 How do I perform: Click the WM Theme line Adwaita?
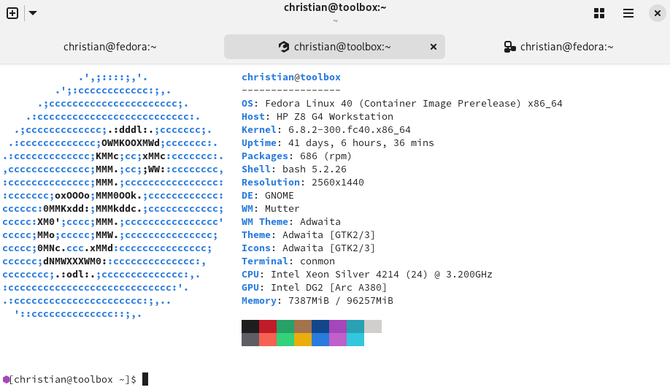point(291,222)
